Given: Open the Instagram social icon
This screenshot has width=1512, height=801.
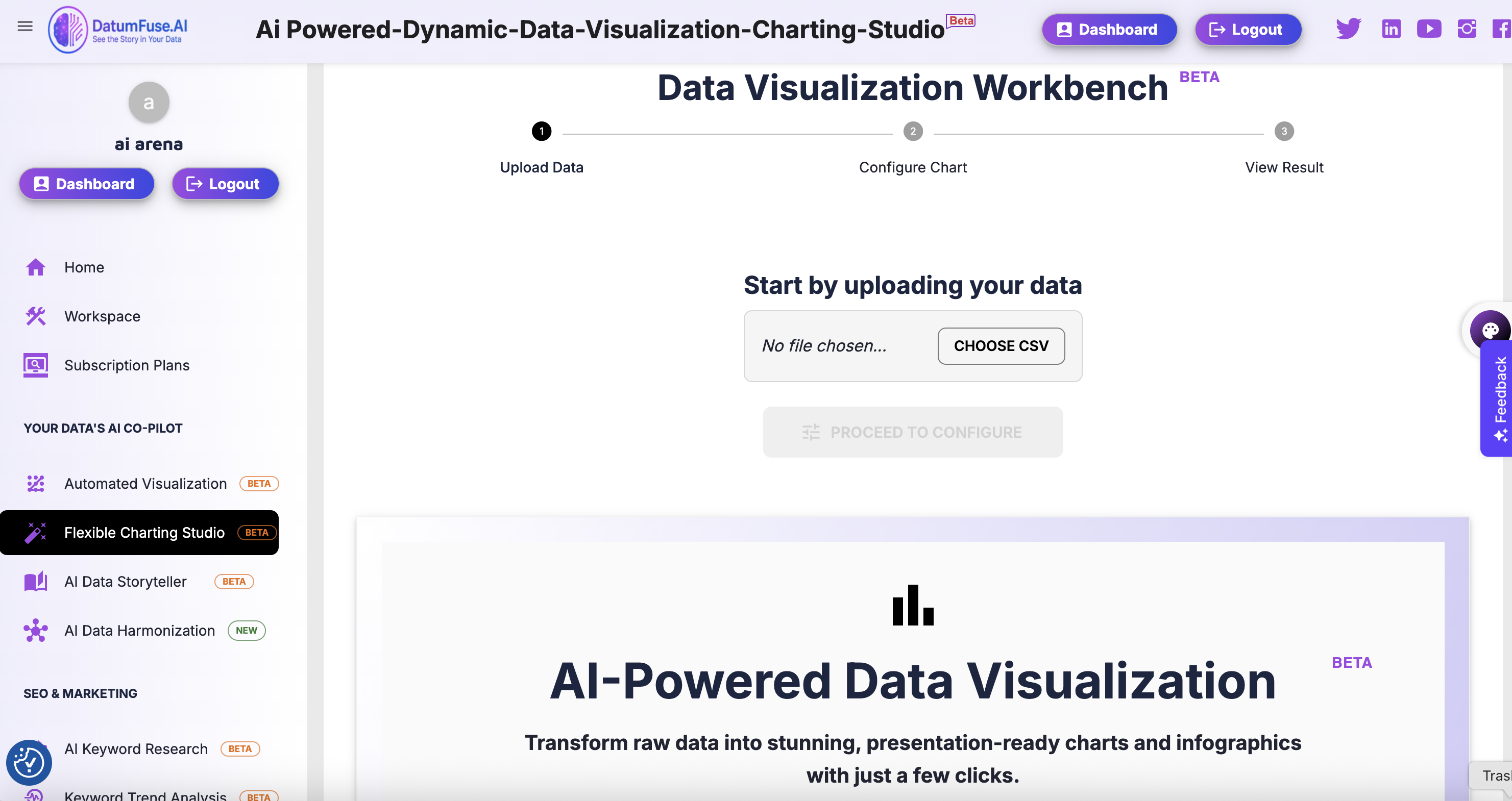Looking at the screenshot, I should [1467, 29].
